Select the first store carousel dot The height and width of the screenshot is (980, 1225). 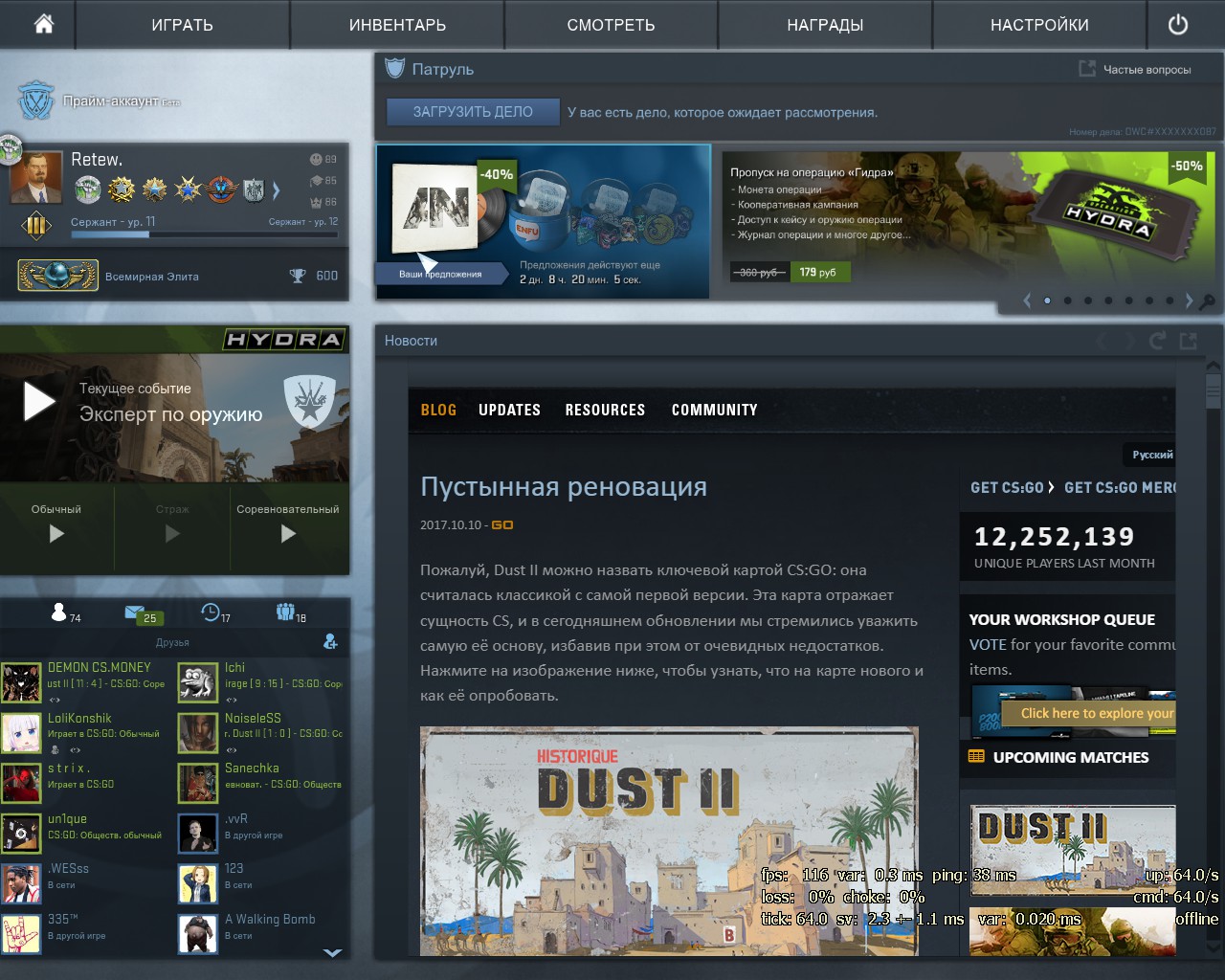pos(1047,301)
